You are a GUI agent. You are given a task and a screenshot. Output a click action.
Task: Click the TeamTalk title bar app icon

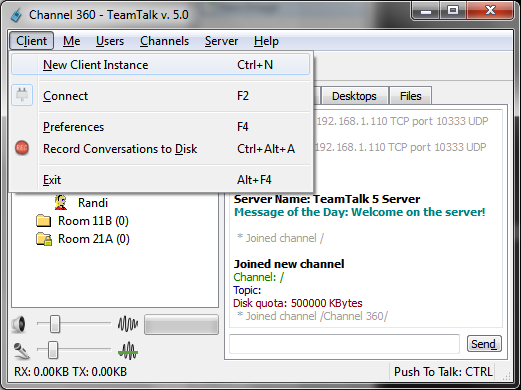tap(16, 15)
